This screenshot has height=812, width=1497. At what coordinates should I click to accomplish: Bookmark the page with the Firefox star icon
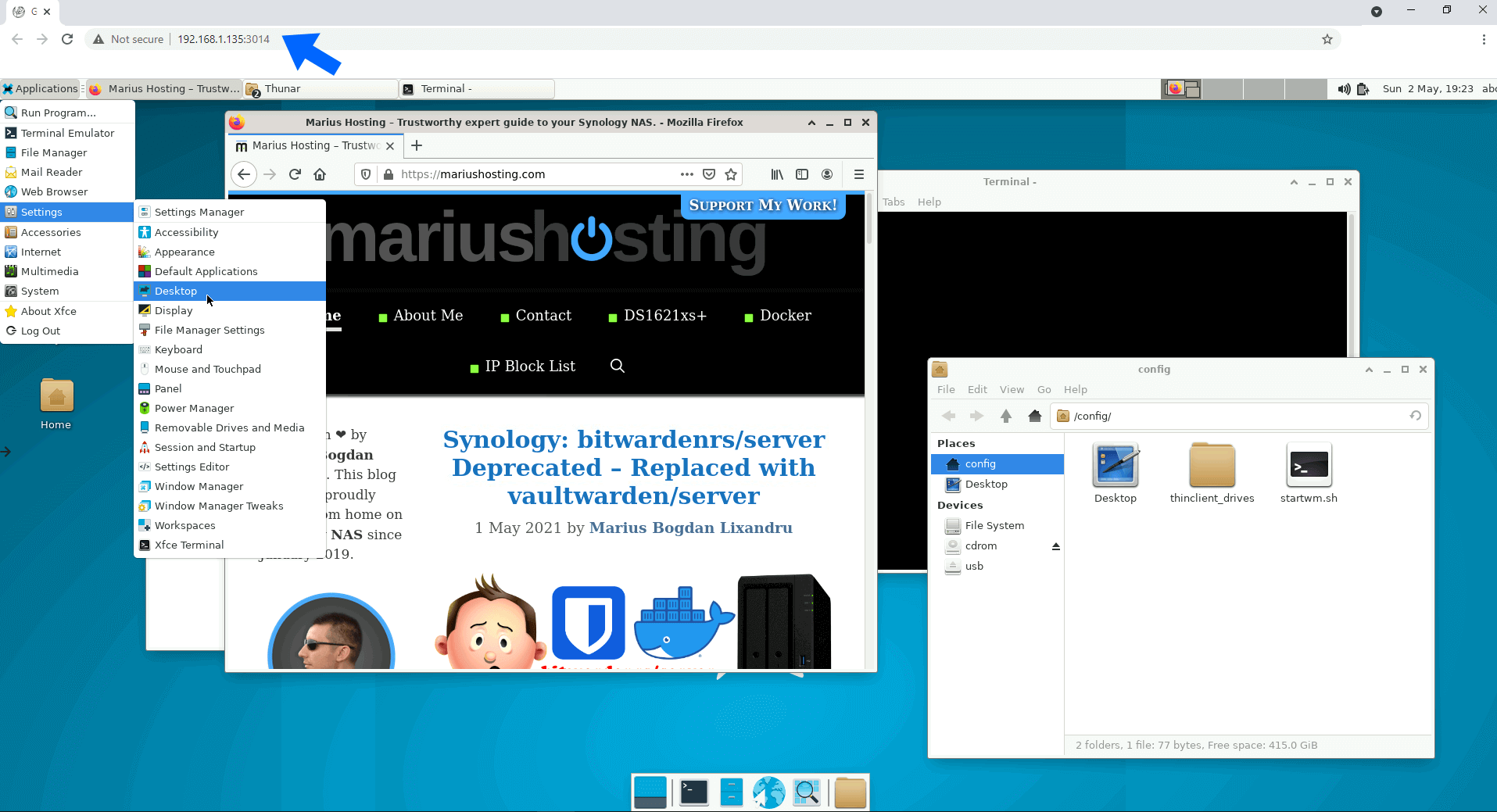click(731, 174)
